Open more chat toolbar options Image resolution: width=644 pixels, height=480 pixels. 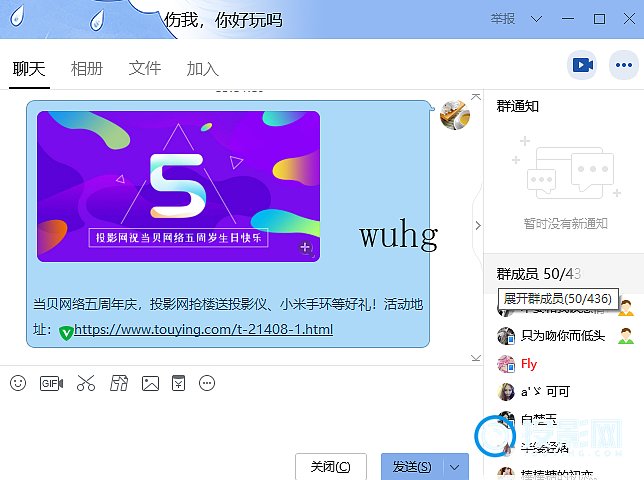[208, 383]
